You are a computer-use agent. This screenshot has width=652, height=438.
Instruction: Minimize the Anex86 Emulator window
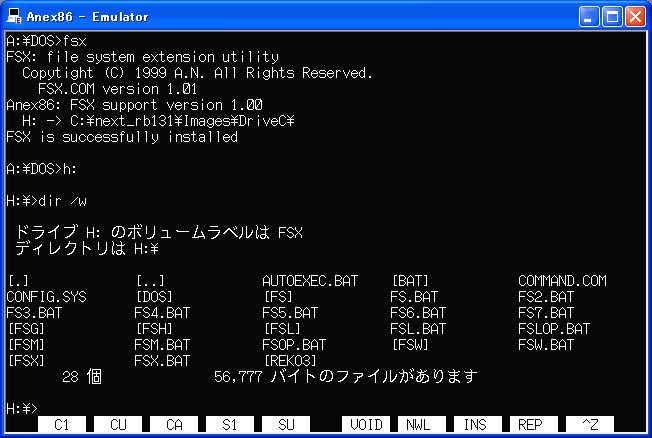[x=589, y=17]
